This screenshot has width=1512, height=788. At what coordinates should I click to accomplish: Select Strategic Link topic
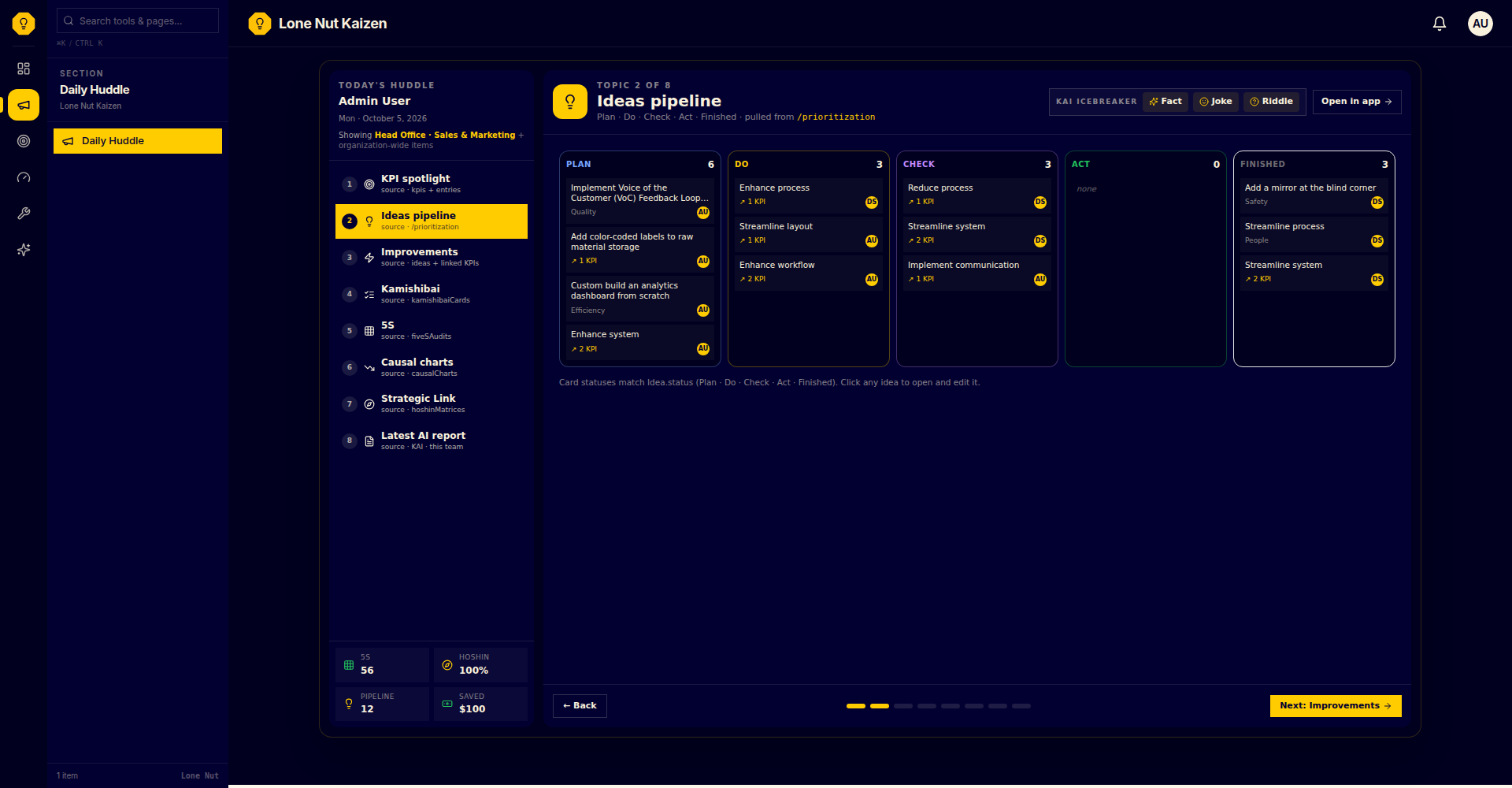coord(432,403)
